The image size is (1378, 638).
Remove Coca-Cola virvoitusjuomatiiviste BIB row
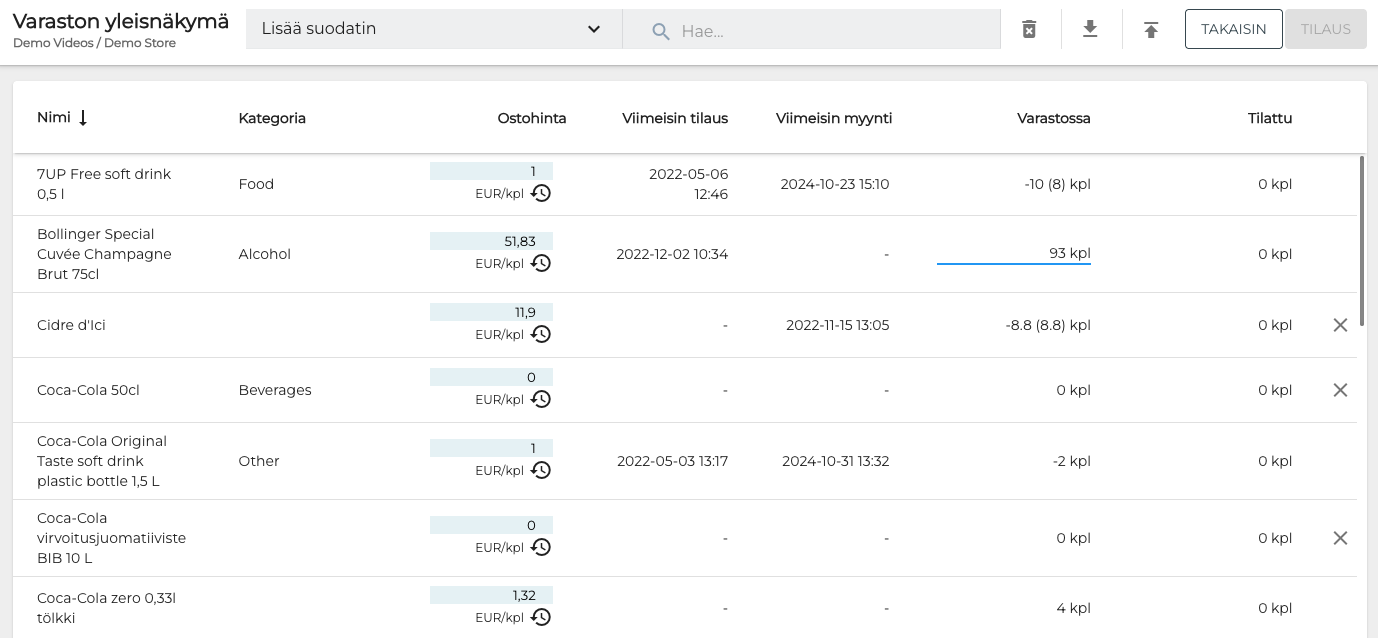coord(1340,538)
